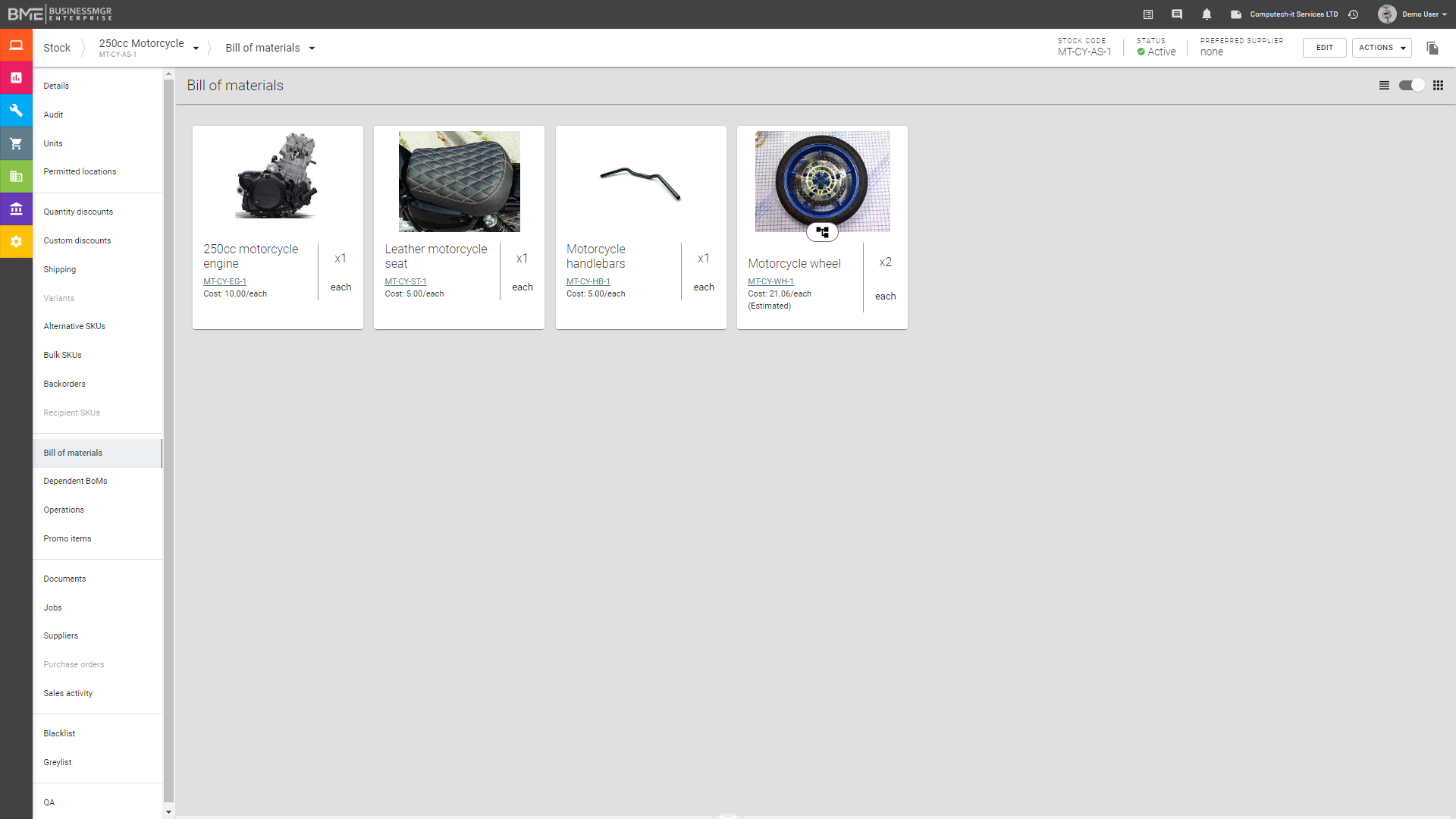The image size is (1456, 819).
Task: Click the leather motorcycle seat thumbnail
Action: pyautogui.click(x=459, y=181)
